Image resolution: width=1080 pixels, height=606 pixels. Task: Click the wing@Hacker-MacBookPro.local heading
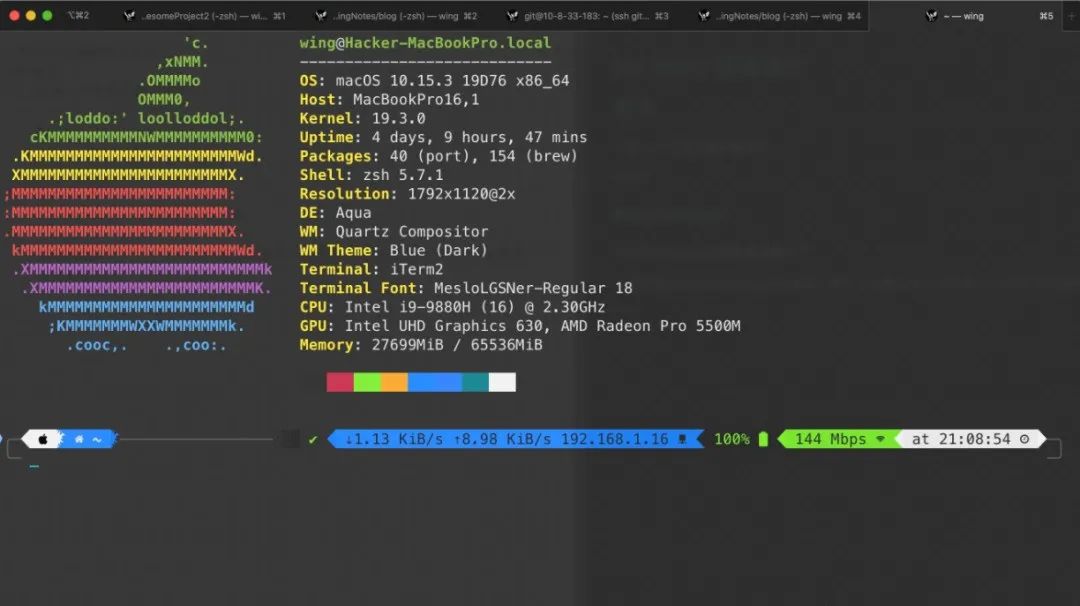tap(425, 43)
